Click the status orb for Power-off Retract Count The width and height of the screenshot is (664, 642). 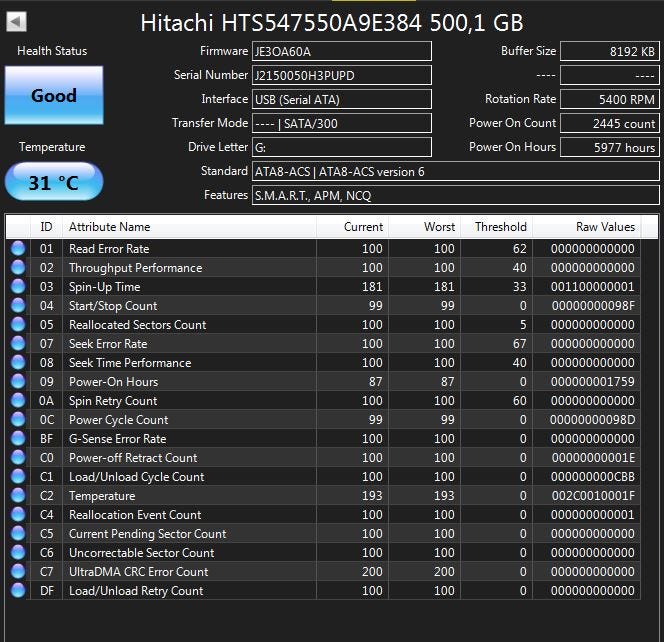(x=18, y=457)
